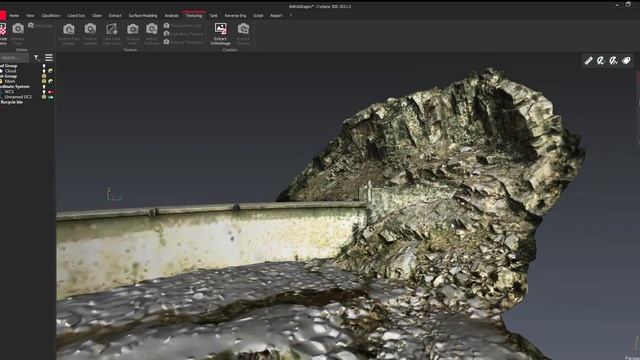Open the Surface Modeling tab
The width and height of the screenshot is (640, 360).
pyautogui.click(x=143, y=16)
